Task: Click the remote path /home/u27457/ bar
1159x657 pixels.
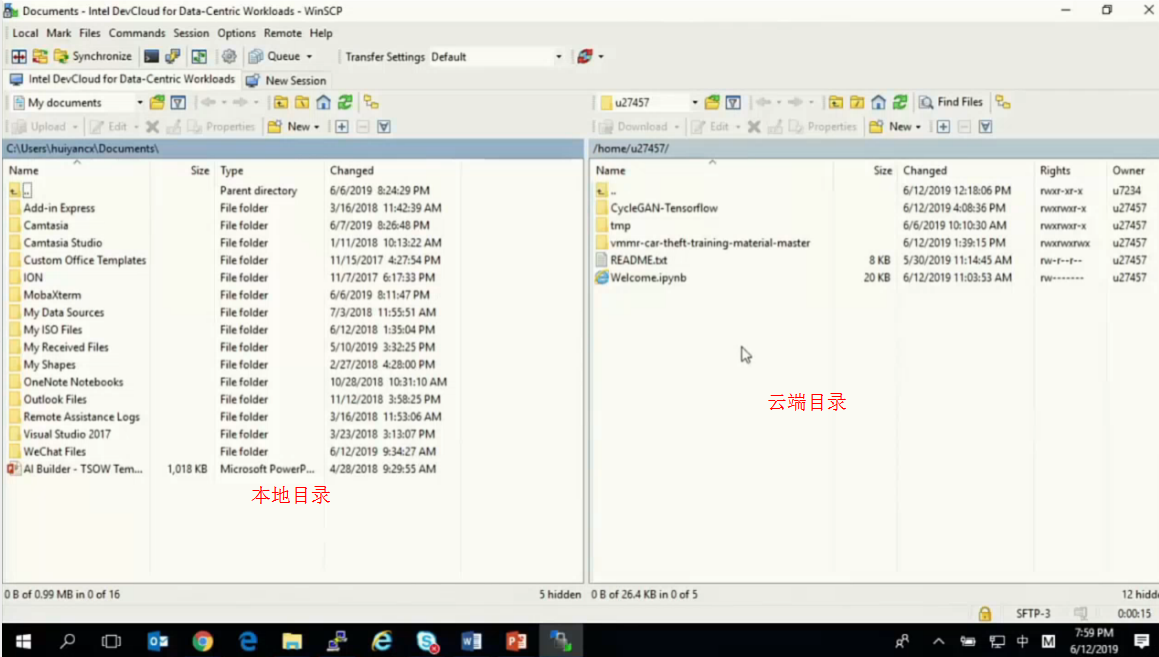Action: tap(874, 149)
